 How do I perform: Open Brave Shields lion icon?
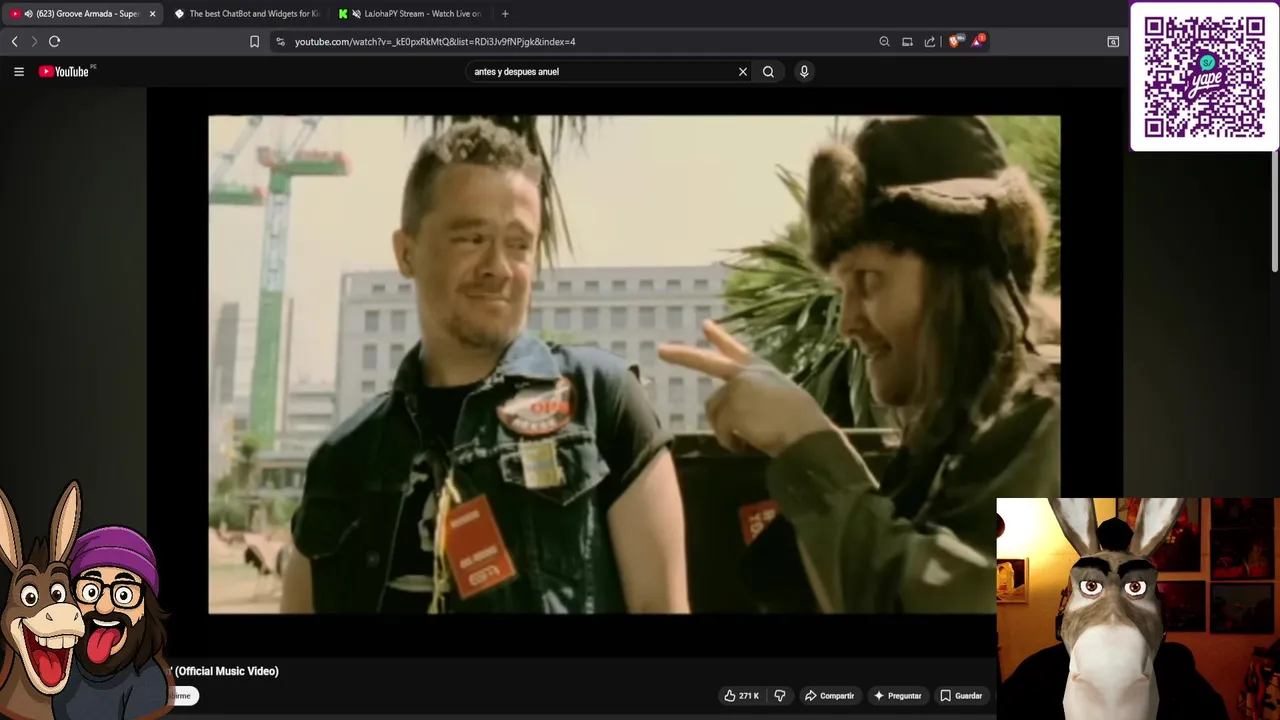point(955,41)
